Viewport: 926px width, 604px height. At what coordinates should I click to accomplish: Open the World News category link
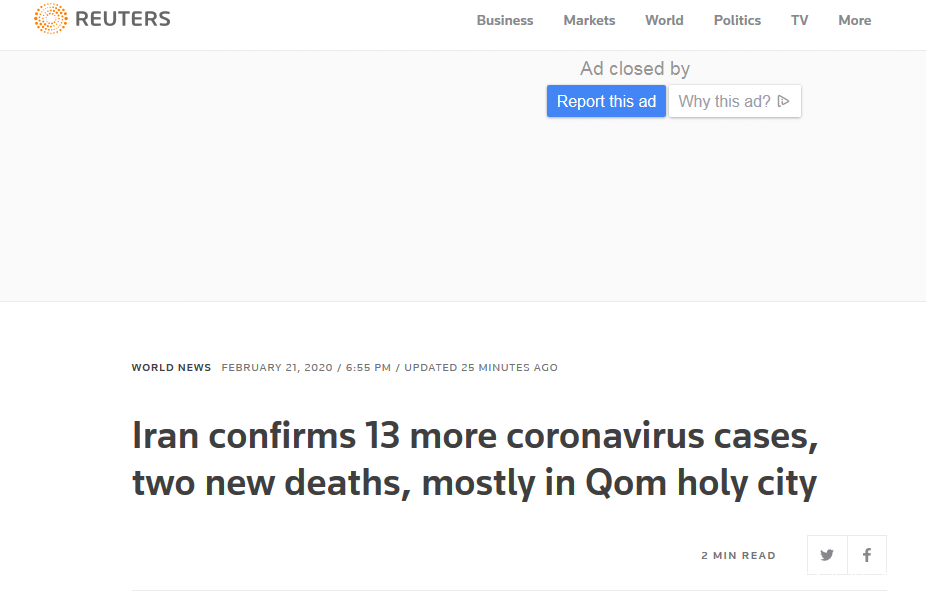tap(171, 367)
